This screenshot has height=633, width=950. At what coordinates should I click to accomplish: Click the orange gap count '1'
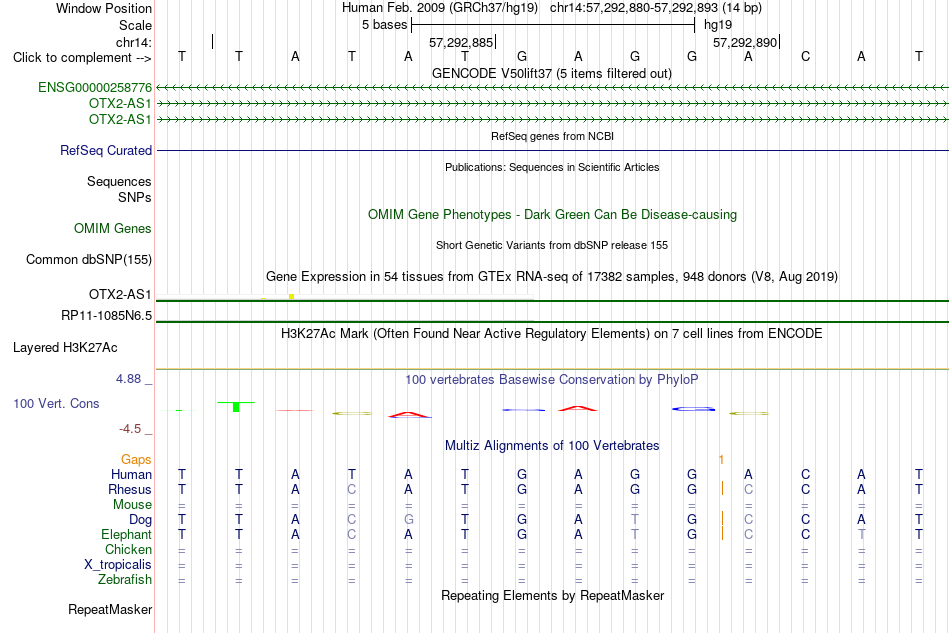pos(721,460)
